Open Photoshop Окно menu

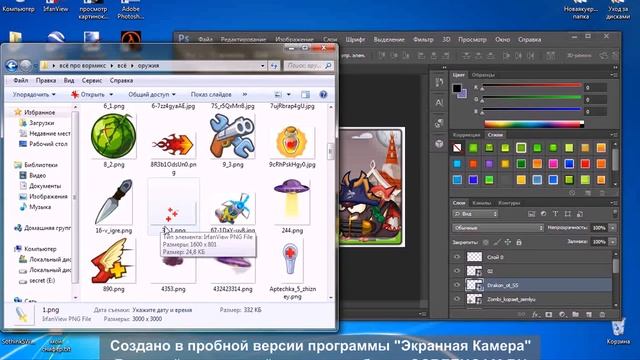pyautogui.click(x=502, y=40)
